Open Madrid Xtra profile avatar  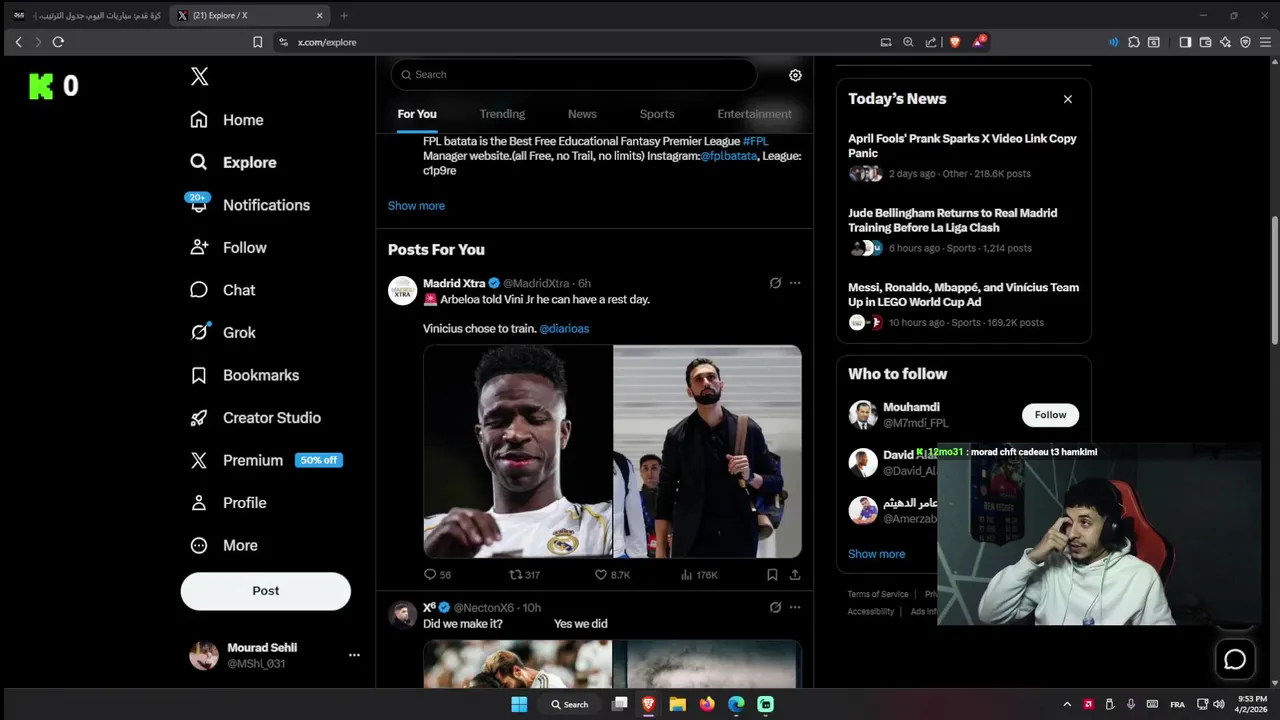[x=402, y=290]
